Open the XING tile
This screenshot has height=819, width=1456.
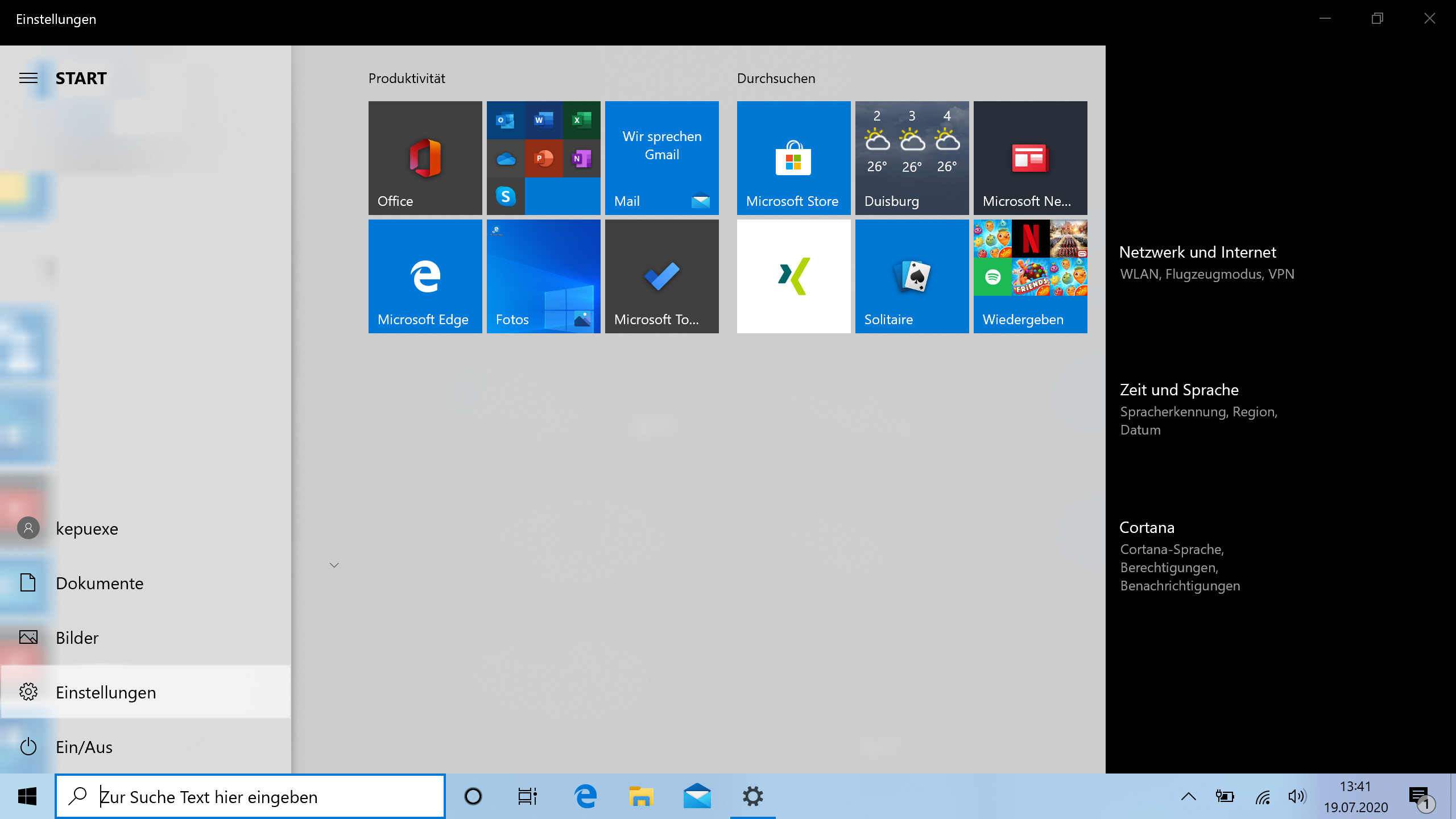[x=793, y=276]
